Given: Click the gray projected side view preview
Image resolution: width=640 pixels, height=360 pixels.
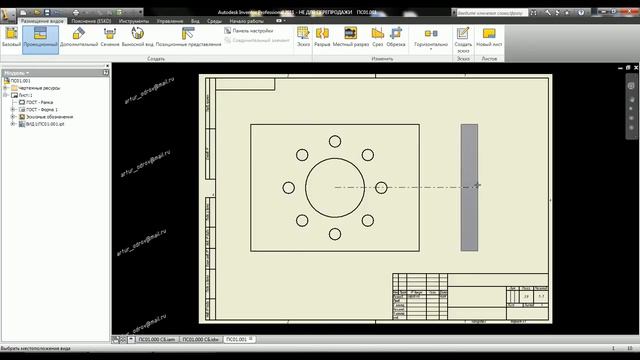Looking at the screenshot, I should pyautogui.click(x=469, y=187).
